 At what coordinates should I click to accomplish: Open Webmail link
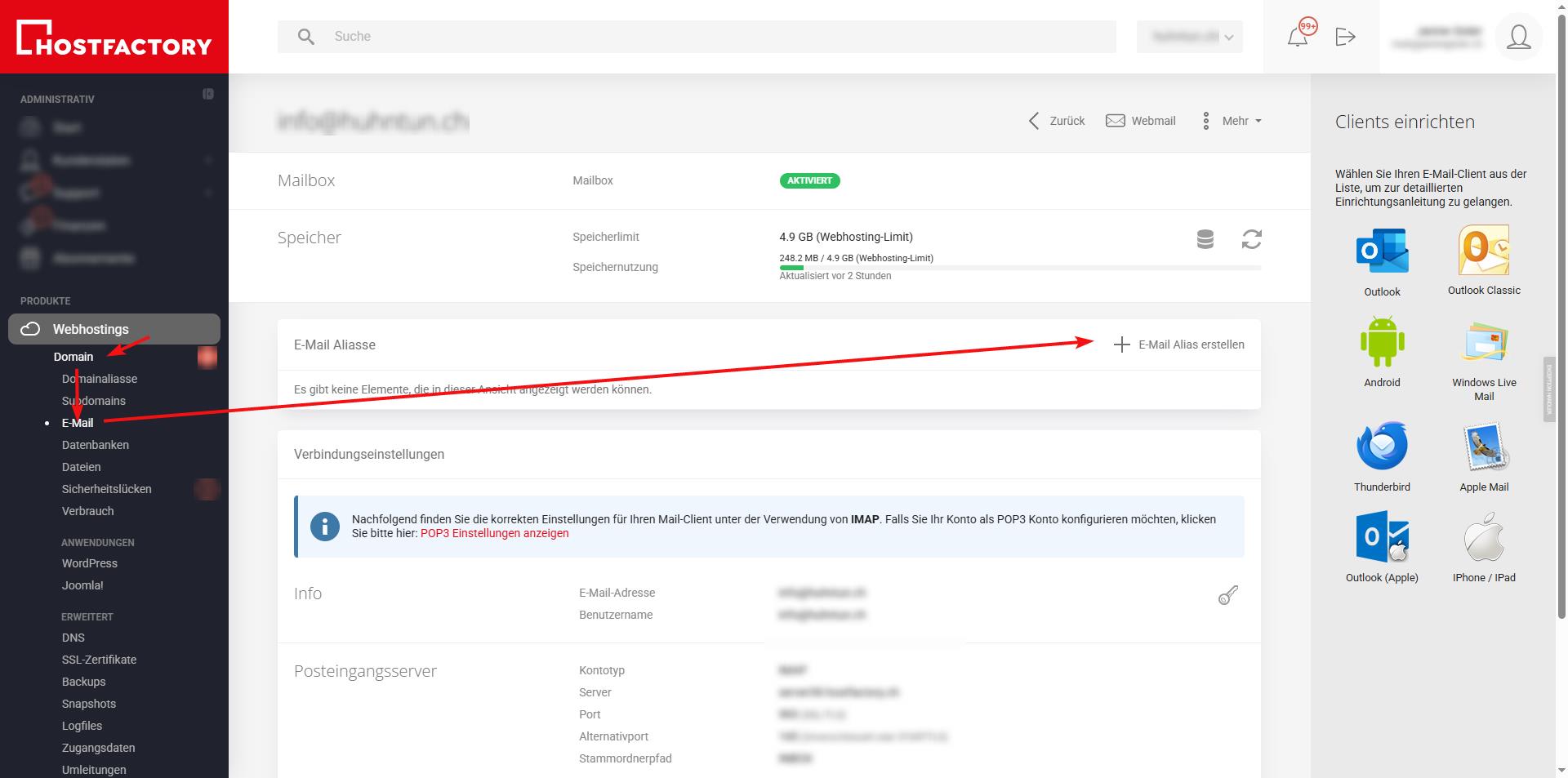[x=1141, y=121]
